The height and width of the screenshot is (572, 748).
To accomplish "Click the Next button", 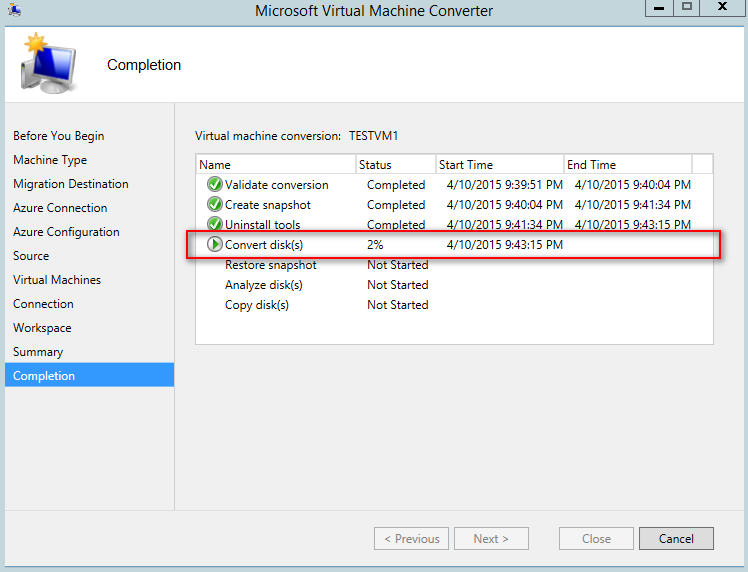I will click(x=491, y=539).
